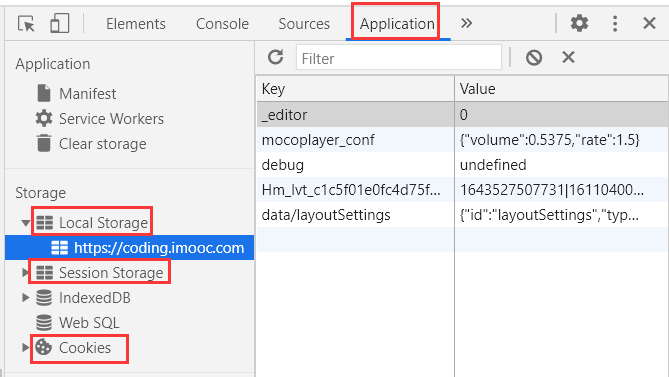Switch to the Sources tab
Viewport: 669px width, 377px height.
304,24
